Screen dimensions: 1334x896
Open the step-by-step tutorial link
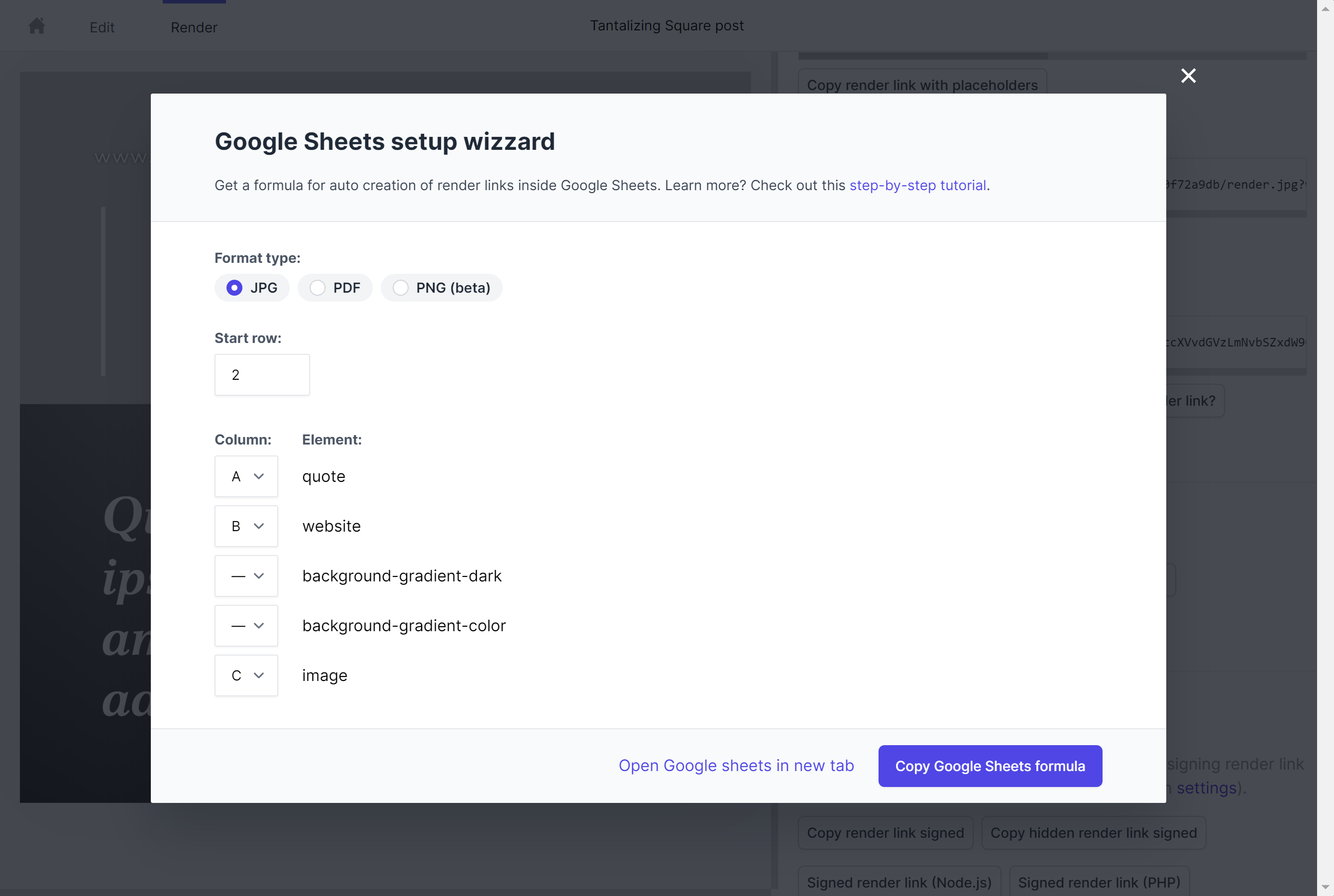coord(917,185)
